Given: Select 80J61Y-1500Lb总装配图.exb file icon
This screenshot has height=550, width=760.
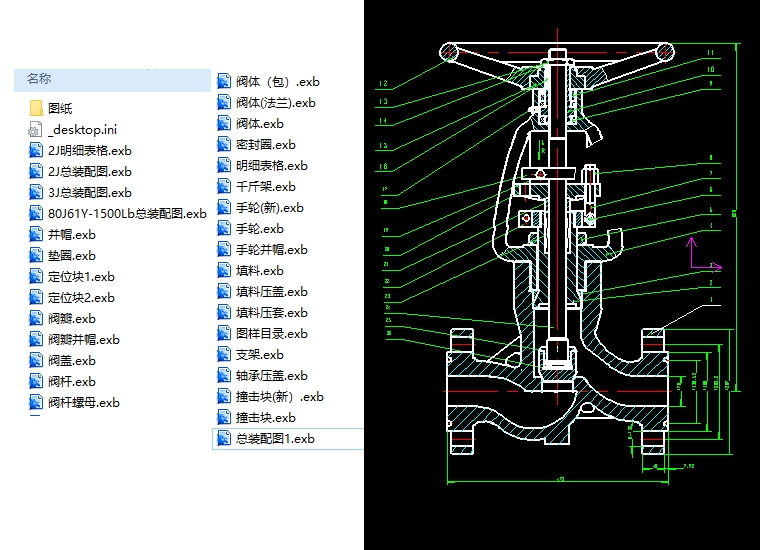Looking at the screenshot, I should (x=35, y=213).
